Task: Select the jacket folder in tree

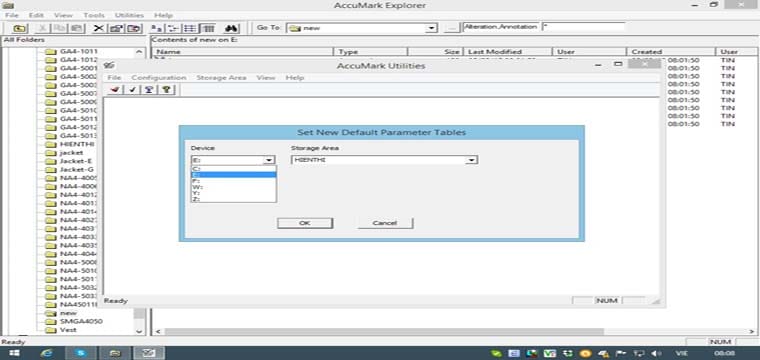Action: 71,153
